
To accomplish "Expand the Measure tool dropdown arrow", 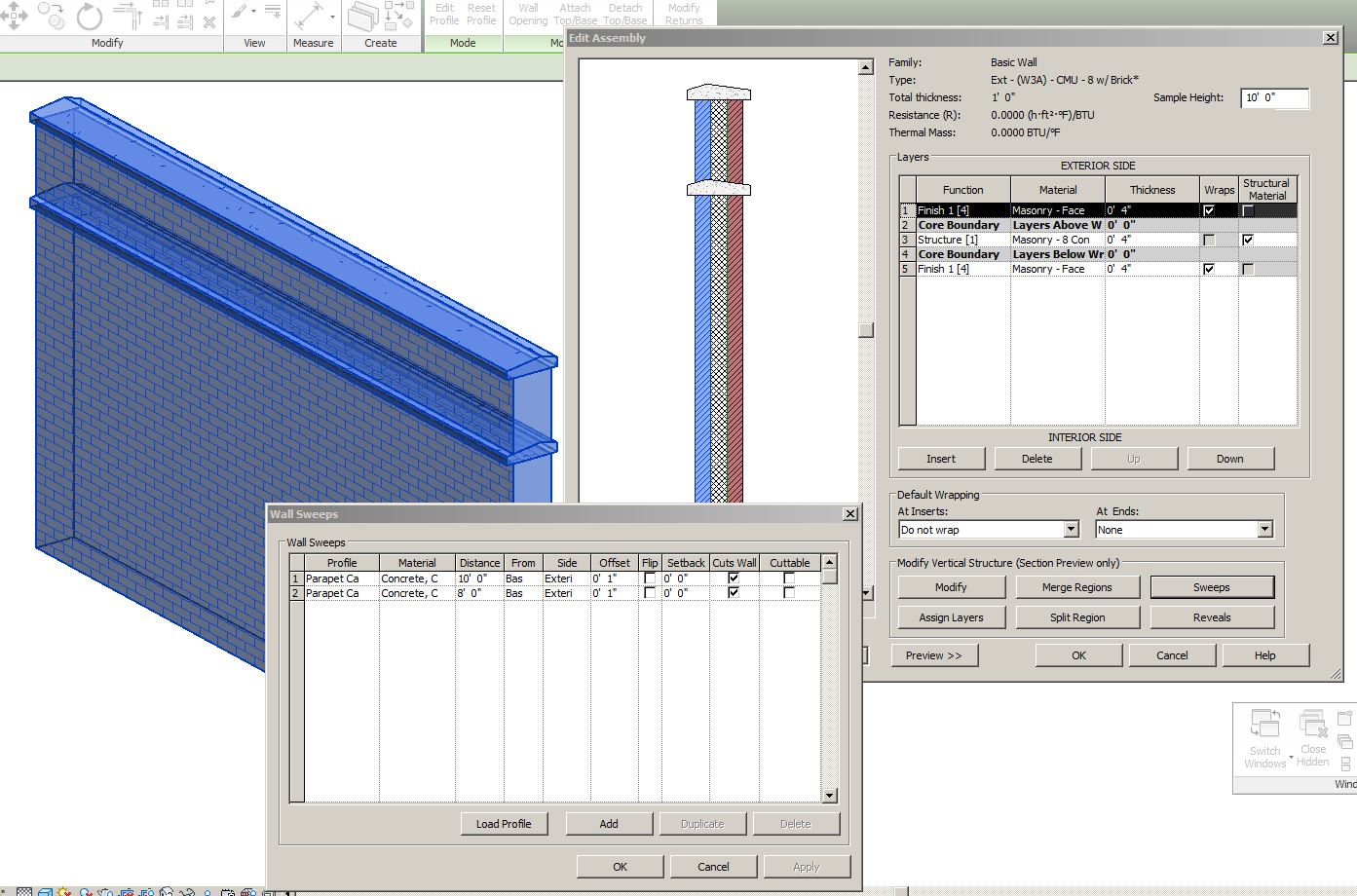I will [x=332, y=17].
